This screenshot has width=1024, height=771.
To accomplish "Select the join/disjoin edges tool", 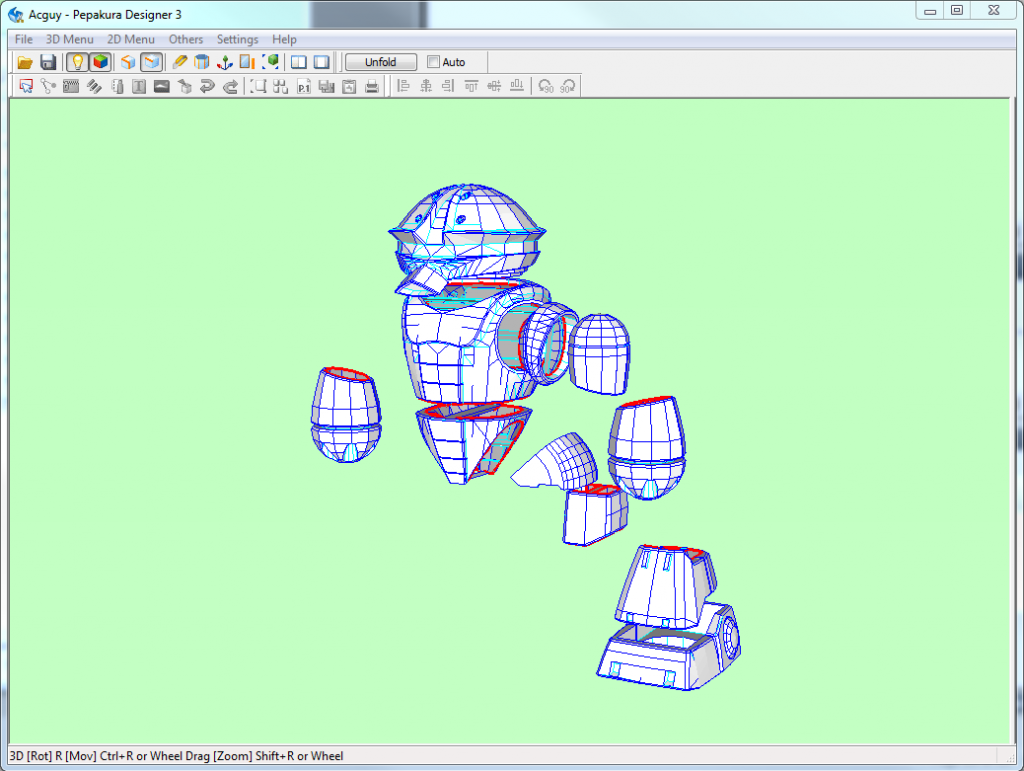I will (48, 86).
